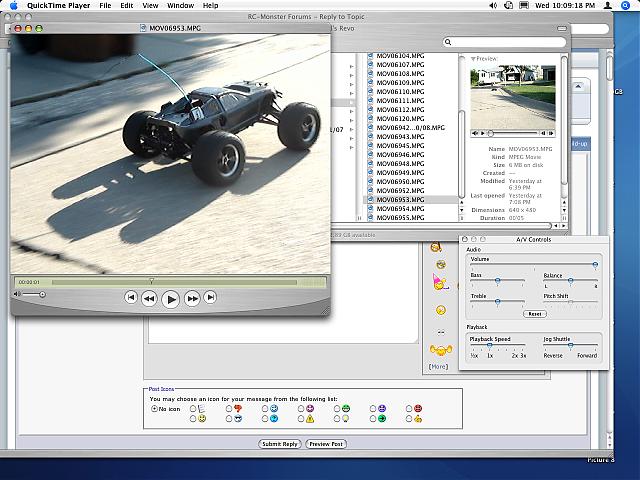The width and height of the screenshot is (640, 480).
Task: Expand more smilies via [More] link
Action: coord(438,366)
